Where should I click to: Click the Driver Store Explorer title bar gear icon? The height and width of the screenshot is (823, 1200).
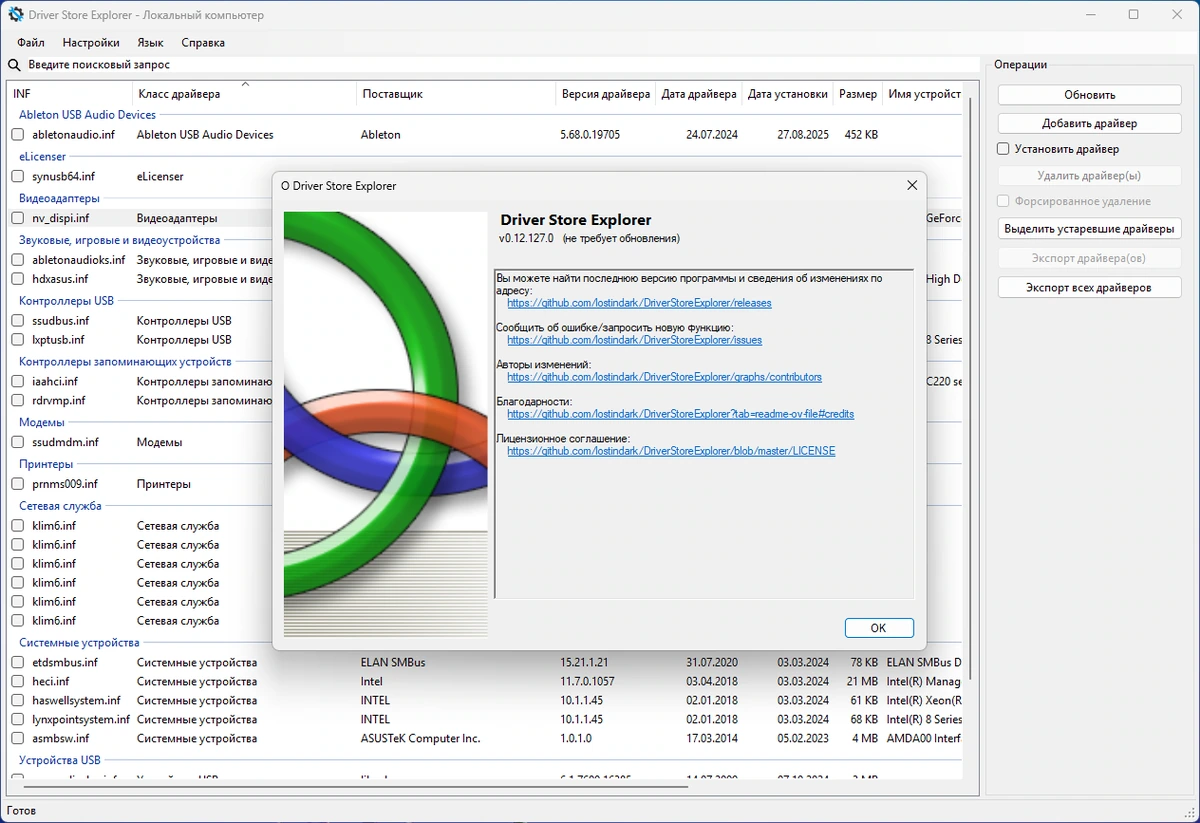click(x=16, y=15)
